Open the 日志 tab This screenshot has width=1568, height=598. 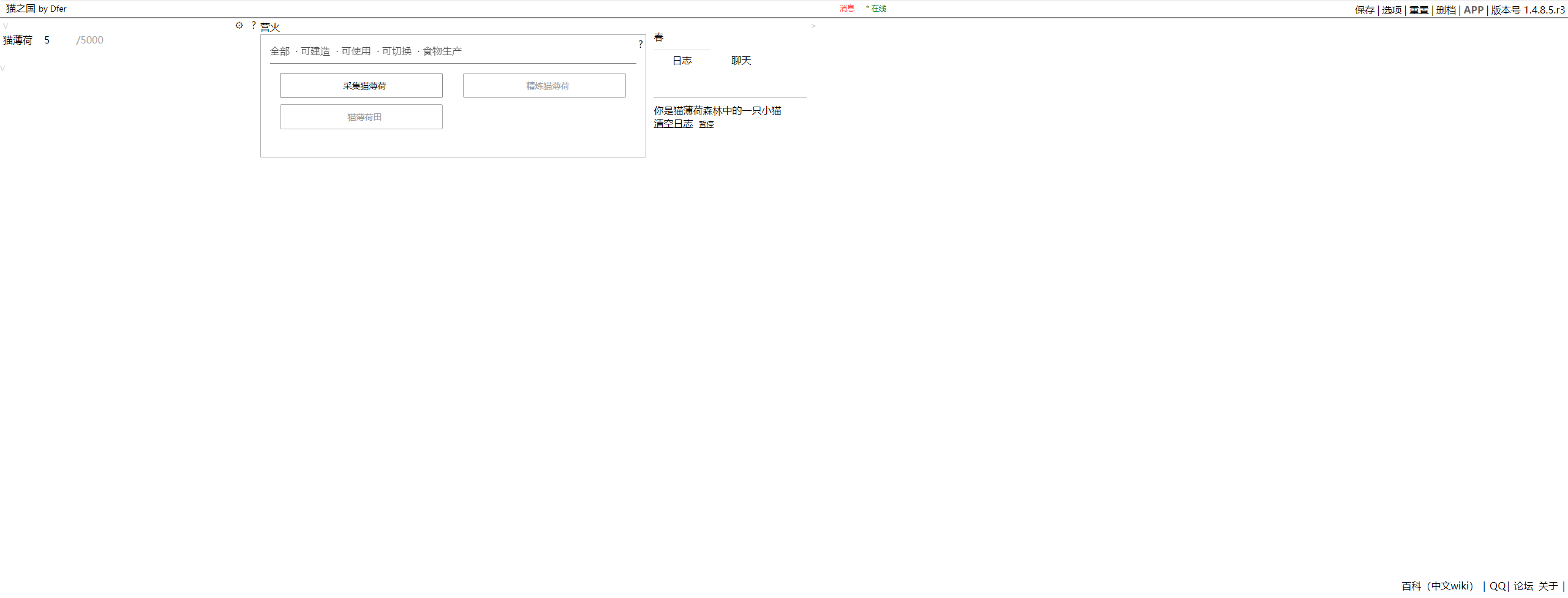[x=682, y=61]
